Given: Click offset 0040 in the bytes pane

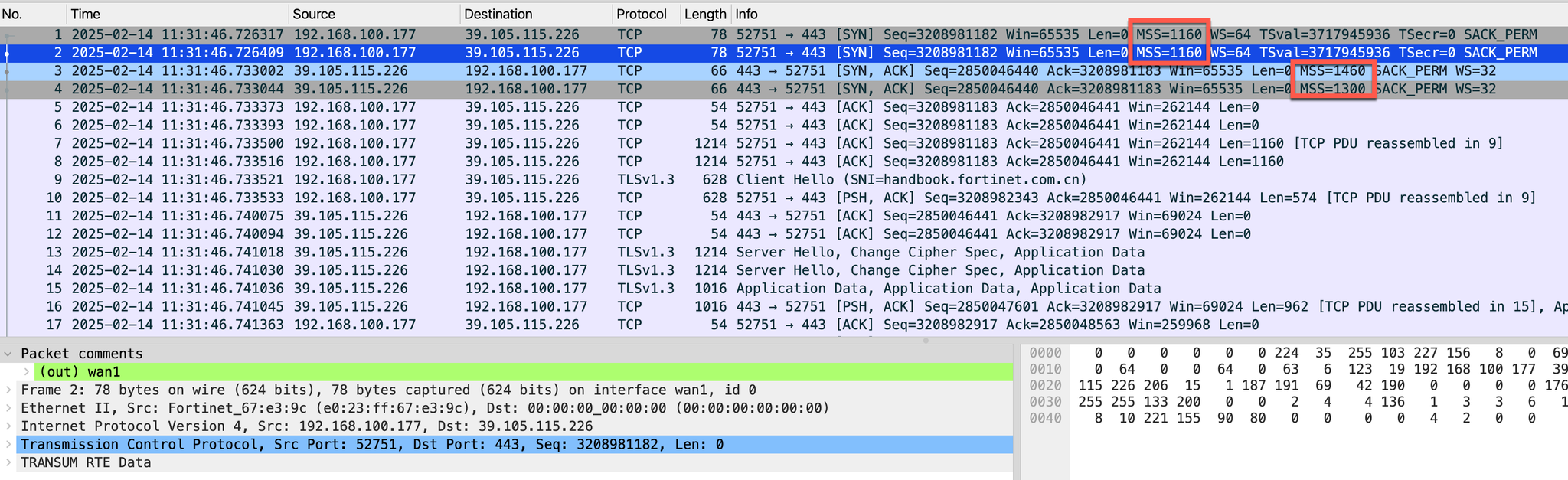Looking at the screenshot, I should (x=1045, y=419).
